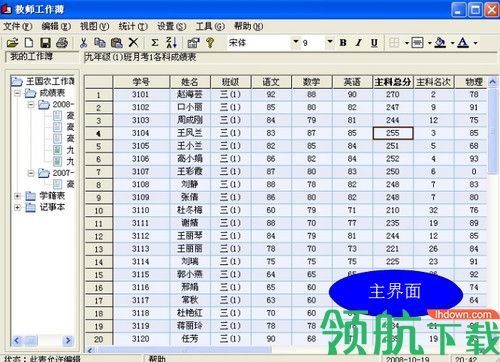Delete using the X toolbar icon
Viewport: 500px width, 362px height.
coord(133,42)
